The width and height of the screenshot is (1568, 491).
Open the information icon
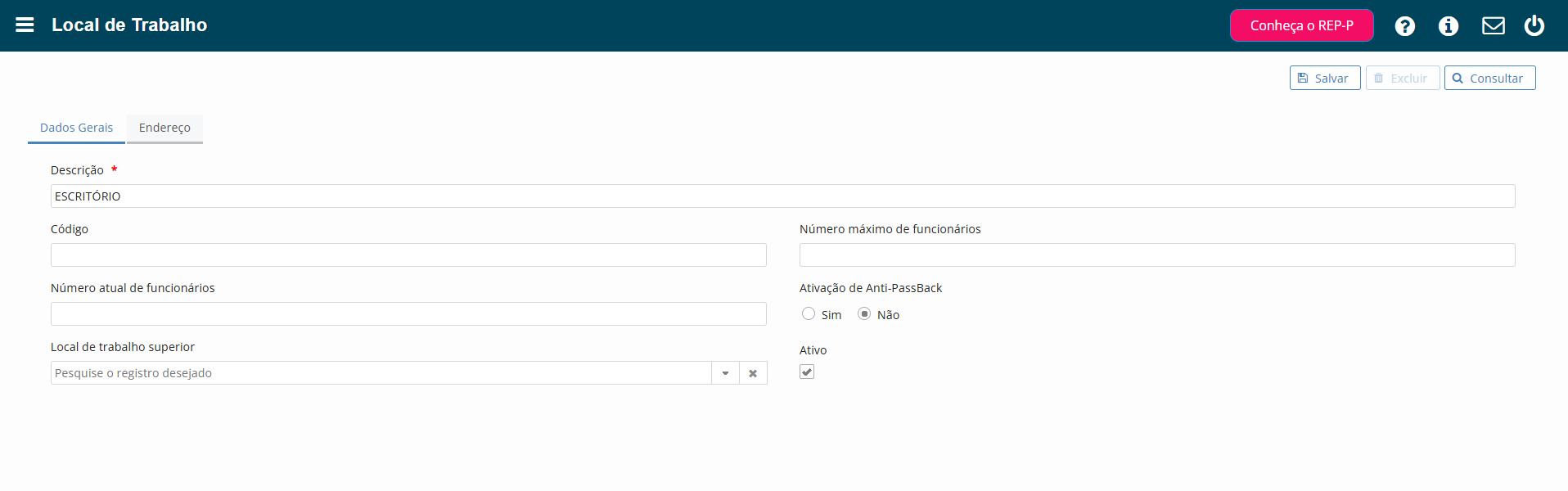click(x=1449, y=26)
